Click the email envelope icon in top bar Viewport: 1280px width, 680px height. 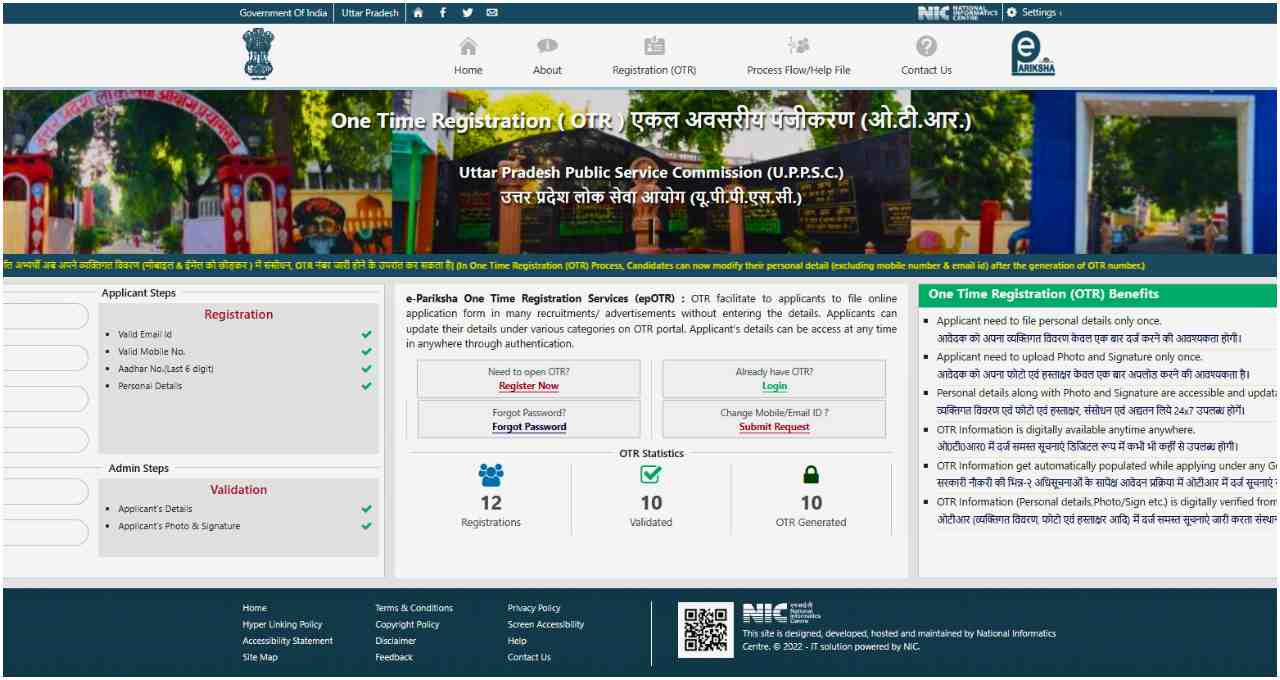[x=492, y=13]
